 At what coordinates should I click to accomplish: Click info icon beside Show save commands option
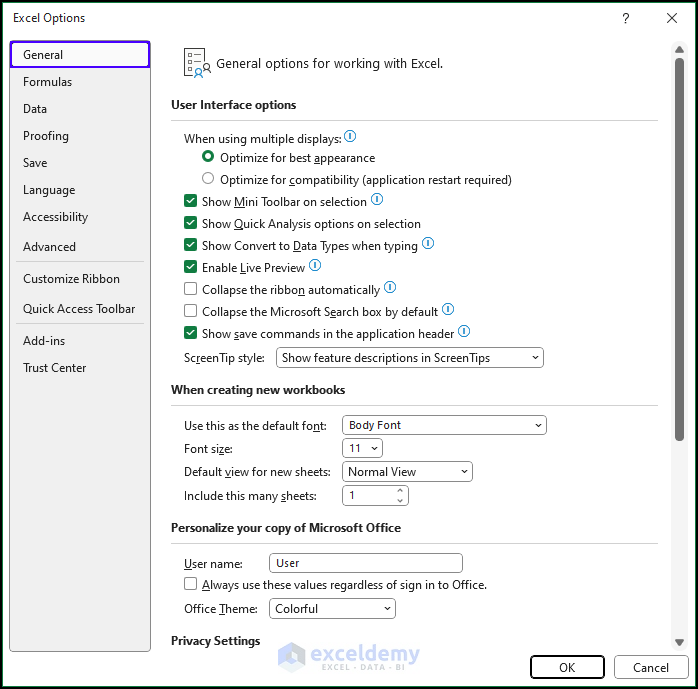[464, 331]
